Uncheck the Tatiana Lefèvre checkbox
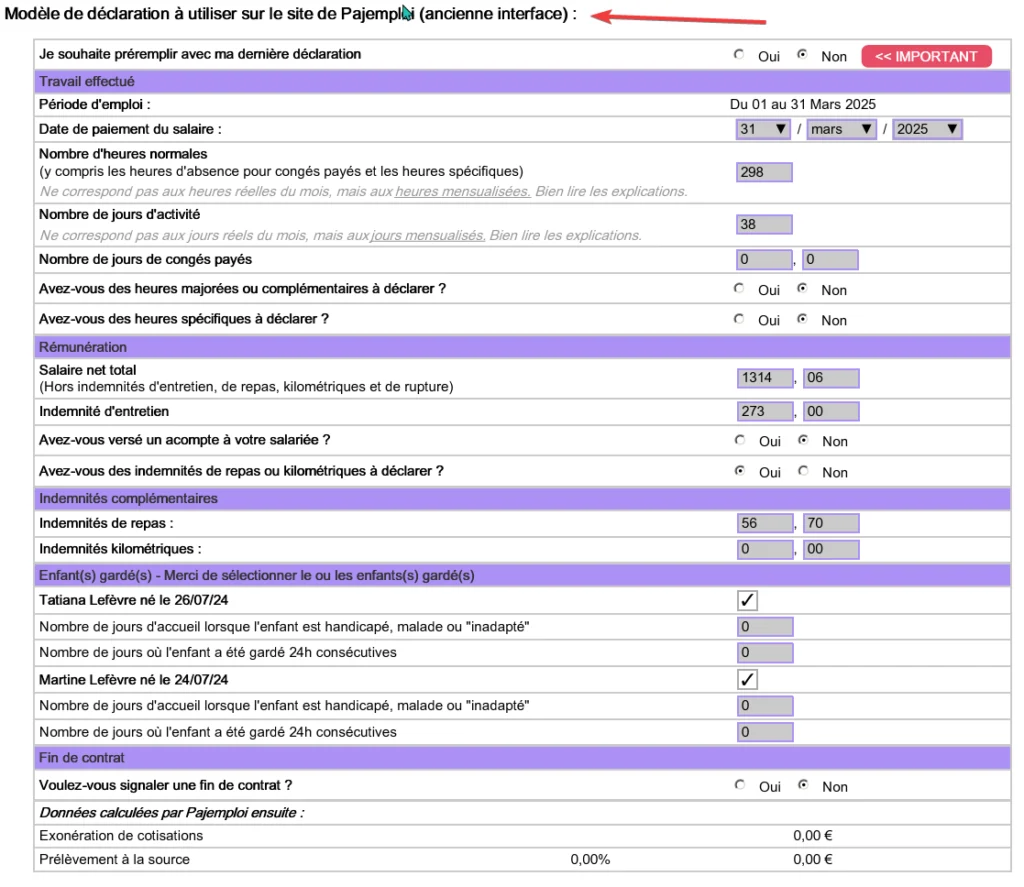The image size is (1024, 887). 747,600
